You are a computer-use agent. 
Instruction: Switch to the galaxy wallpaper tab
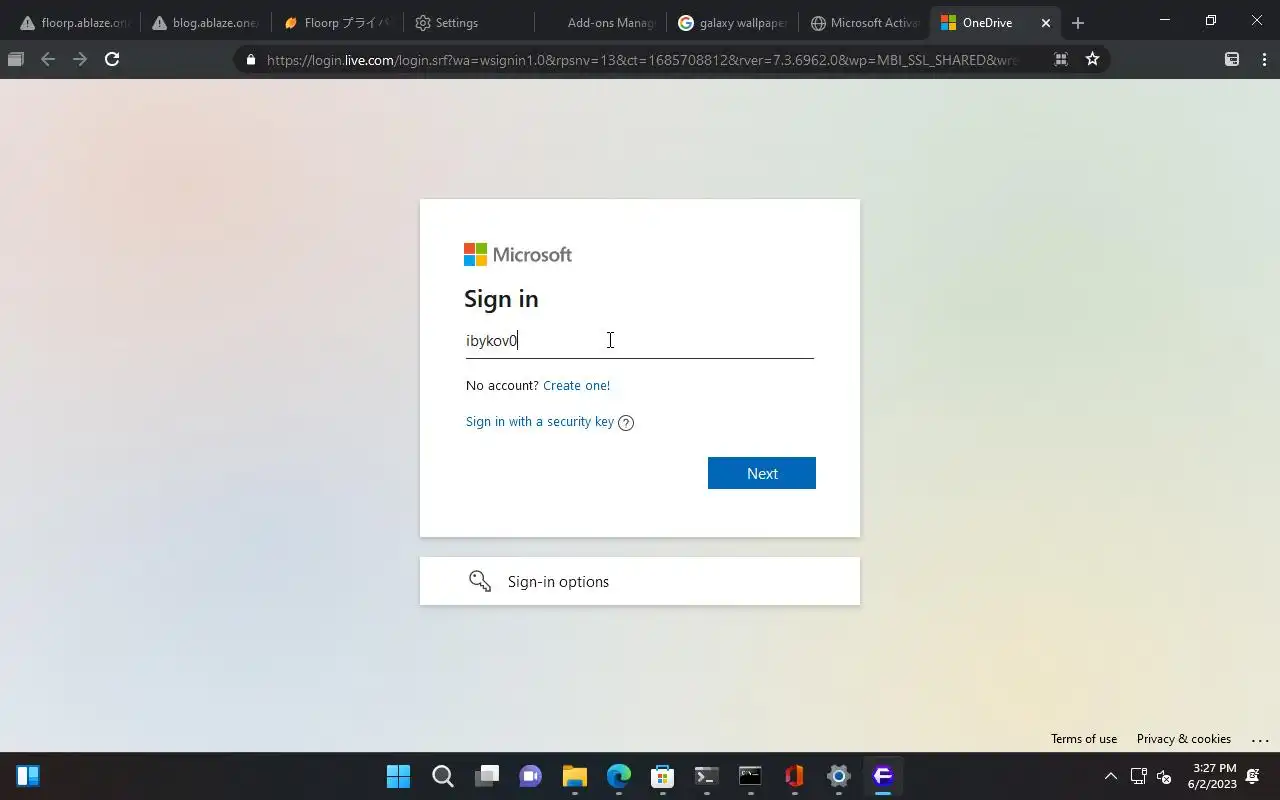pyautogui.click(x=731, y=23)
